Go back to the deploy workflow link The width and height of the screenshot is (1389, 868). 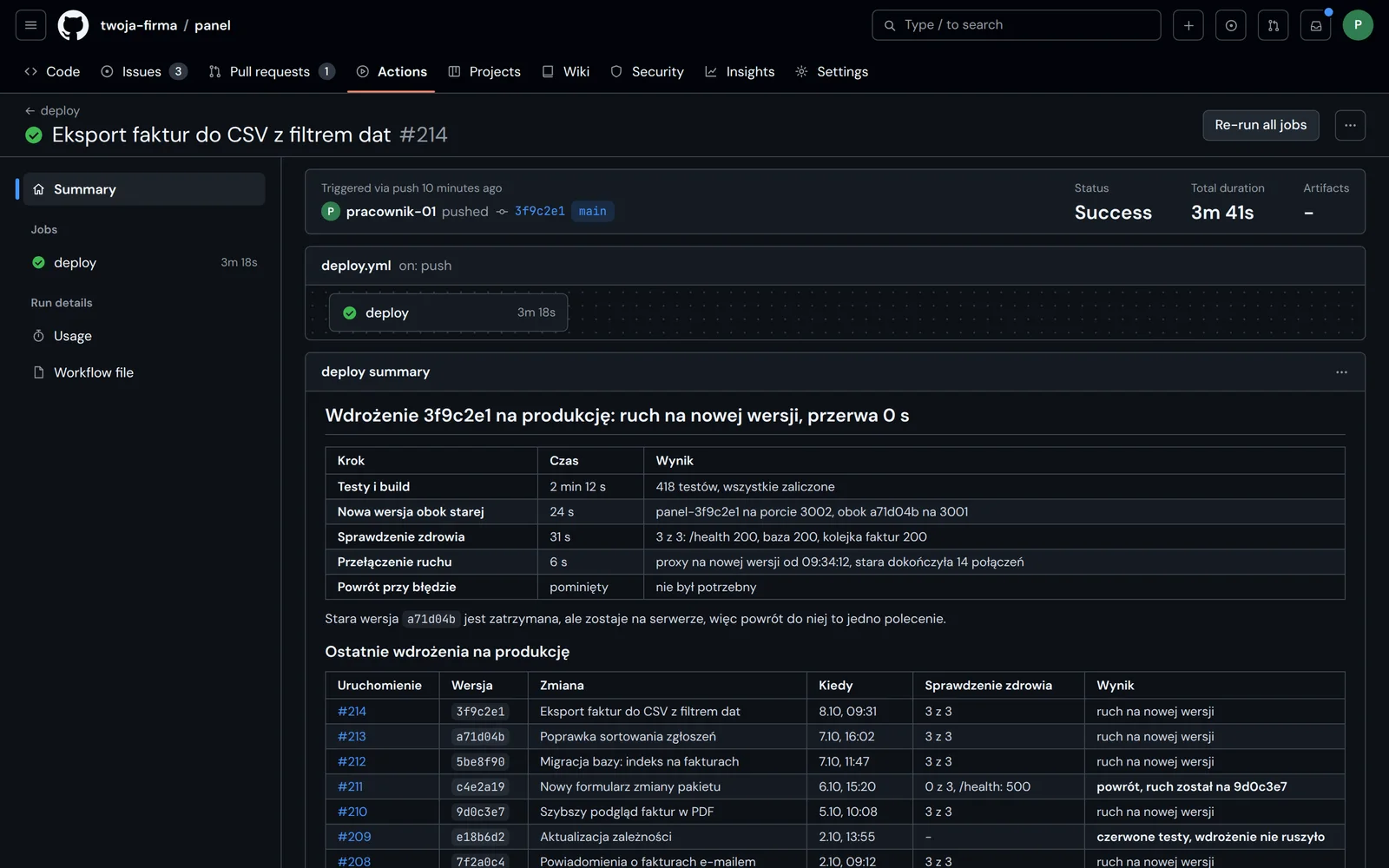point(52,110)
